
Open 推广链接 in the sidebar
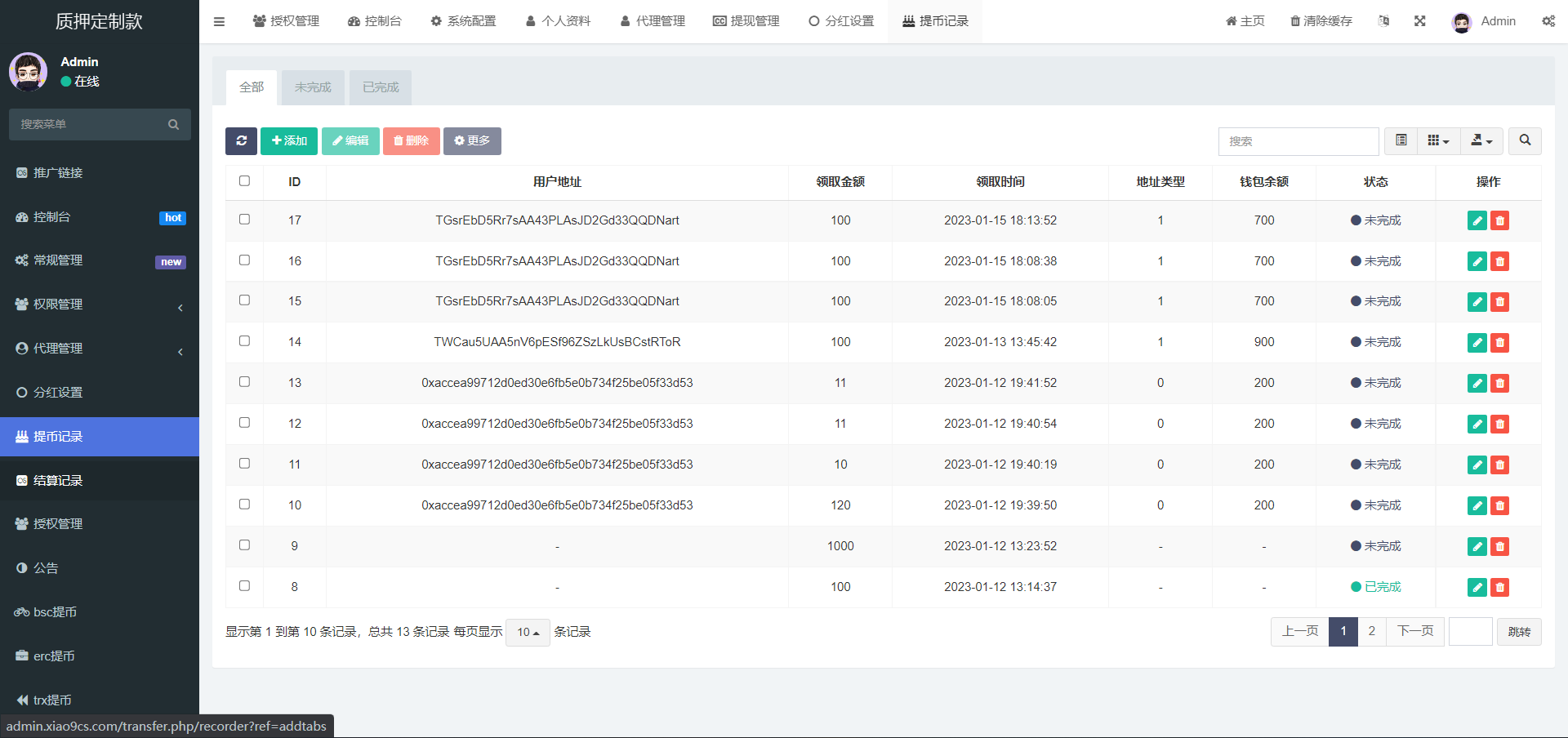tap(100, 173)
